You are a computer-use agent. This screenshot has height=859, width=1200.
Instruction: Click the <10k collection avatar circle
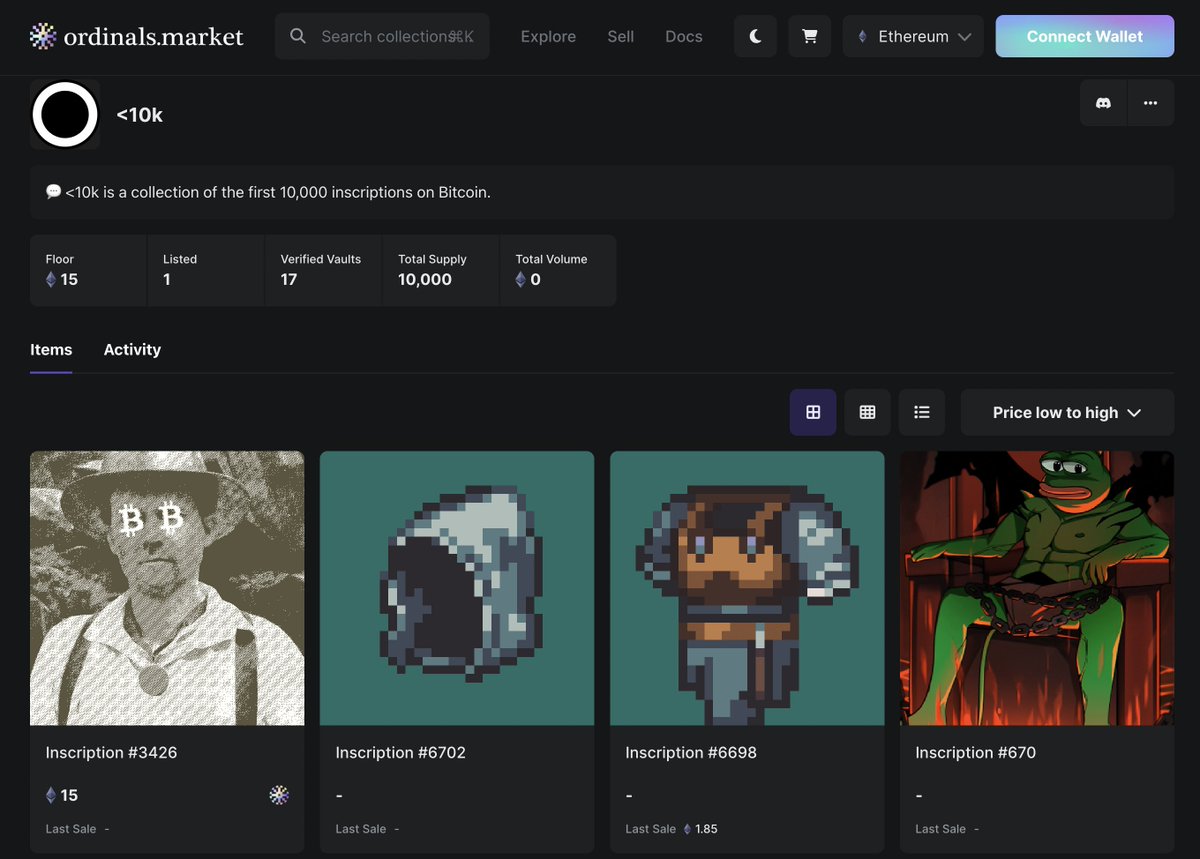click(65, 115)
